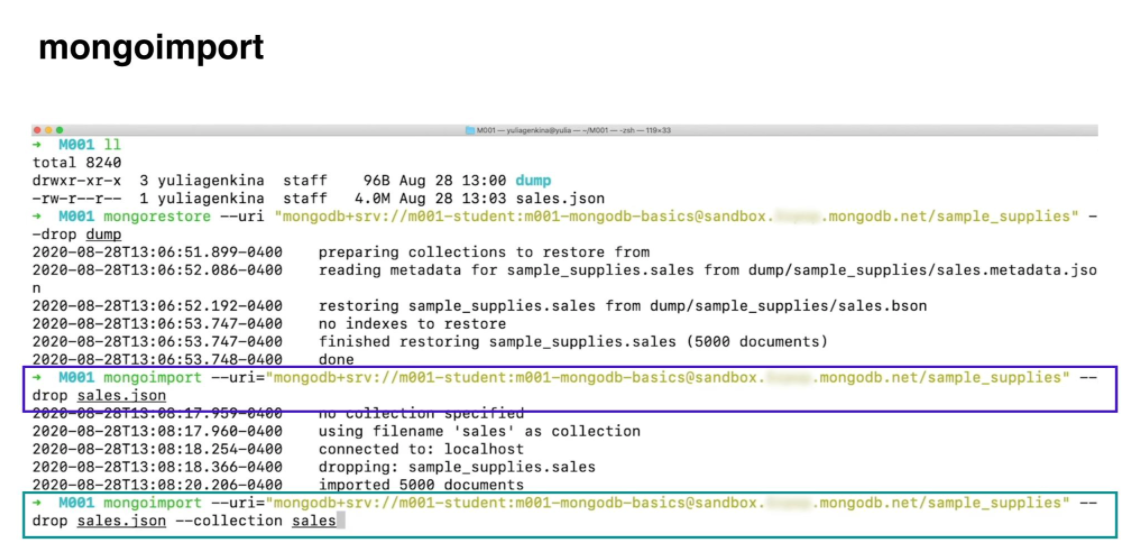Select the 'imported 5000 documents' message
The width and height of the screenshot is (1125, 551).
pos(421,485)
